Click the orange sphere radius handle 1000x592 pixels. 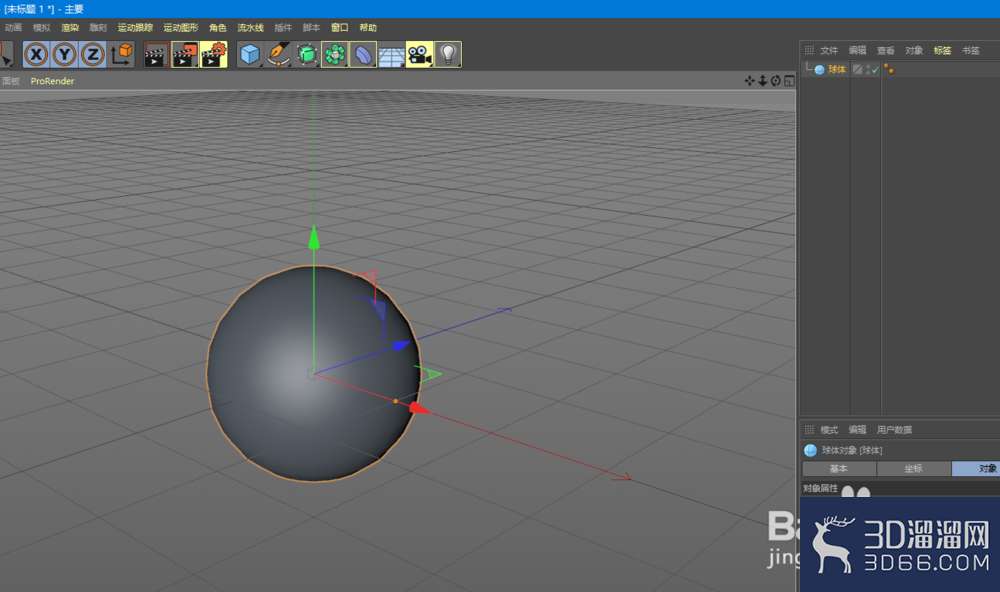pyautogui.click(x=395, y=401)
